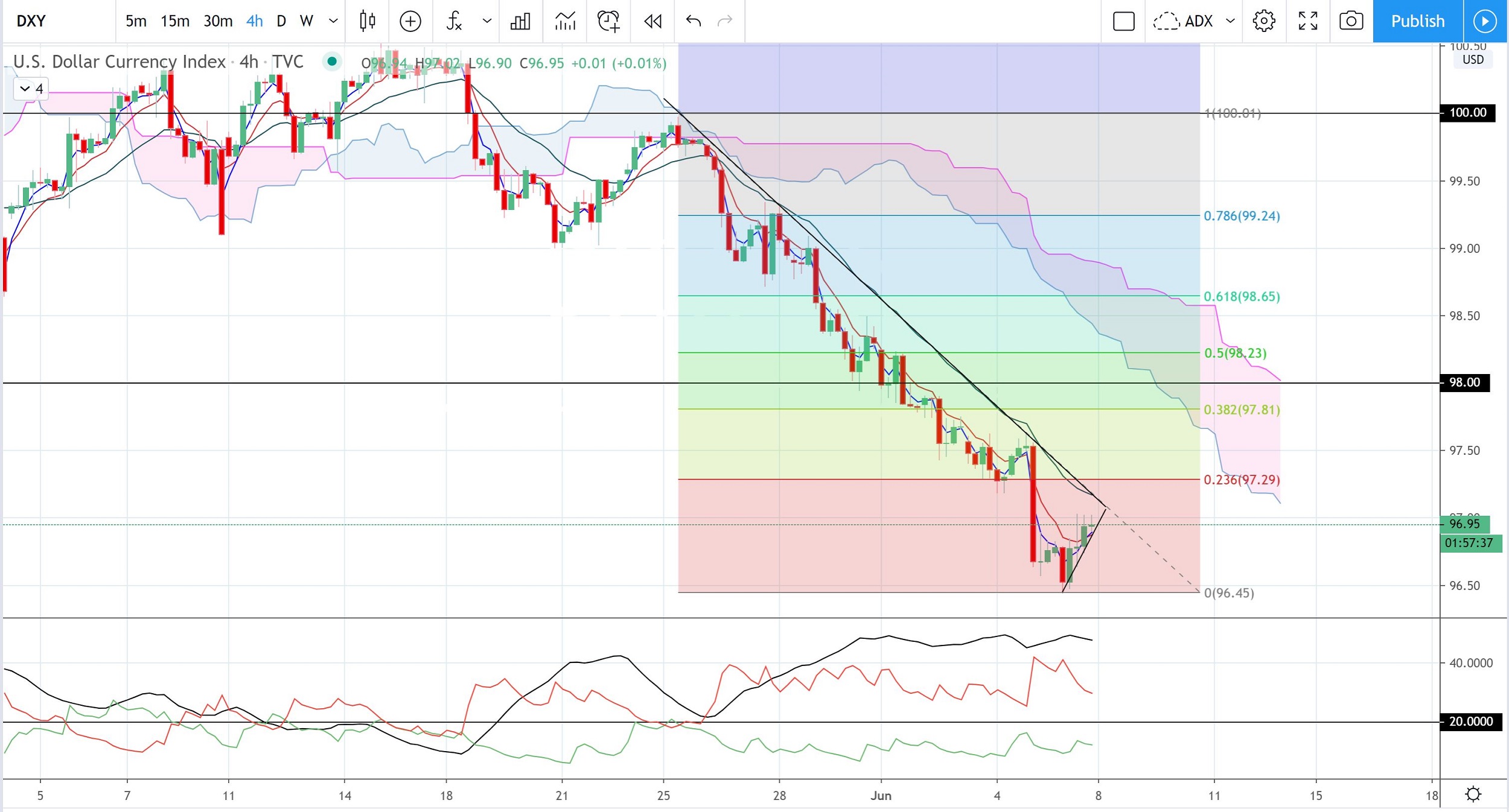Click the Publish button
The height and width of the screenshot is (812, 1509).
[1417, 21]
